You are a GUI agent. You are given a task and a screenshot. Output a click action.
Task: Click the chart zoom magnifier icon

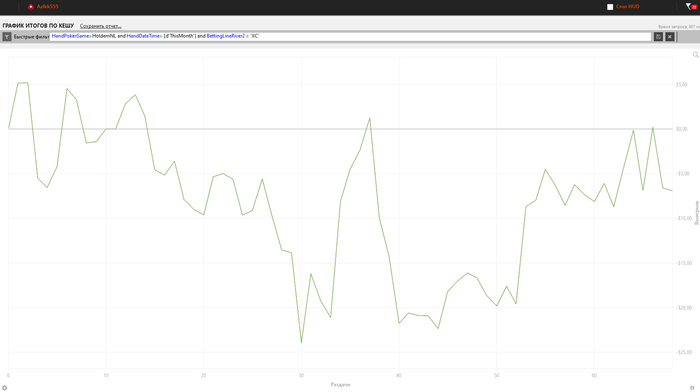(696, 54)
